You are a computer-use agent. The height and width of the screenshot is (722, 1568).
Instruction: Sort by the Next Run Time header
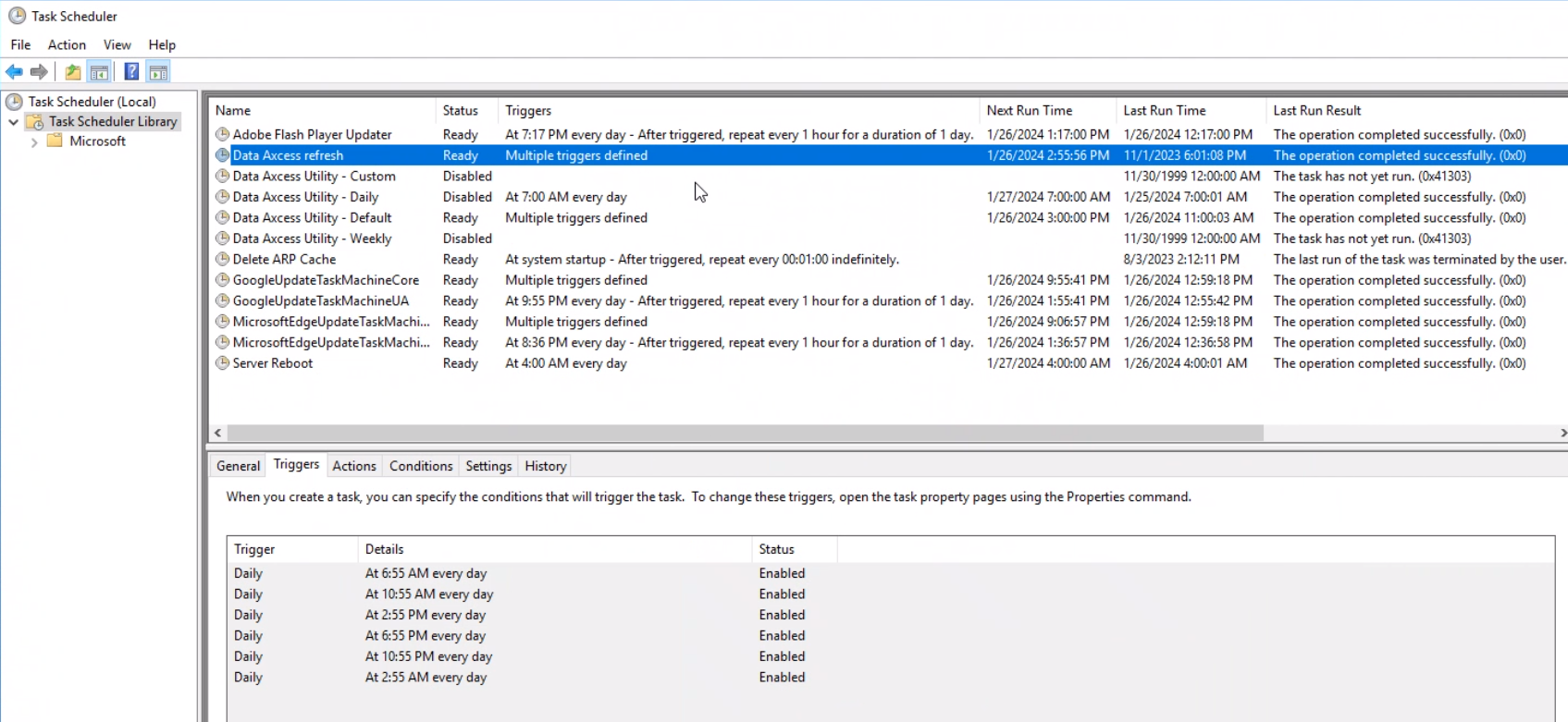pyautogui.click(x=1047, y=110)
